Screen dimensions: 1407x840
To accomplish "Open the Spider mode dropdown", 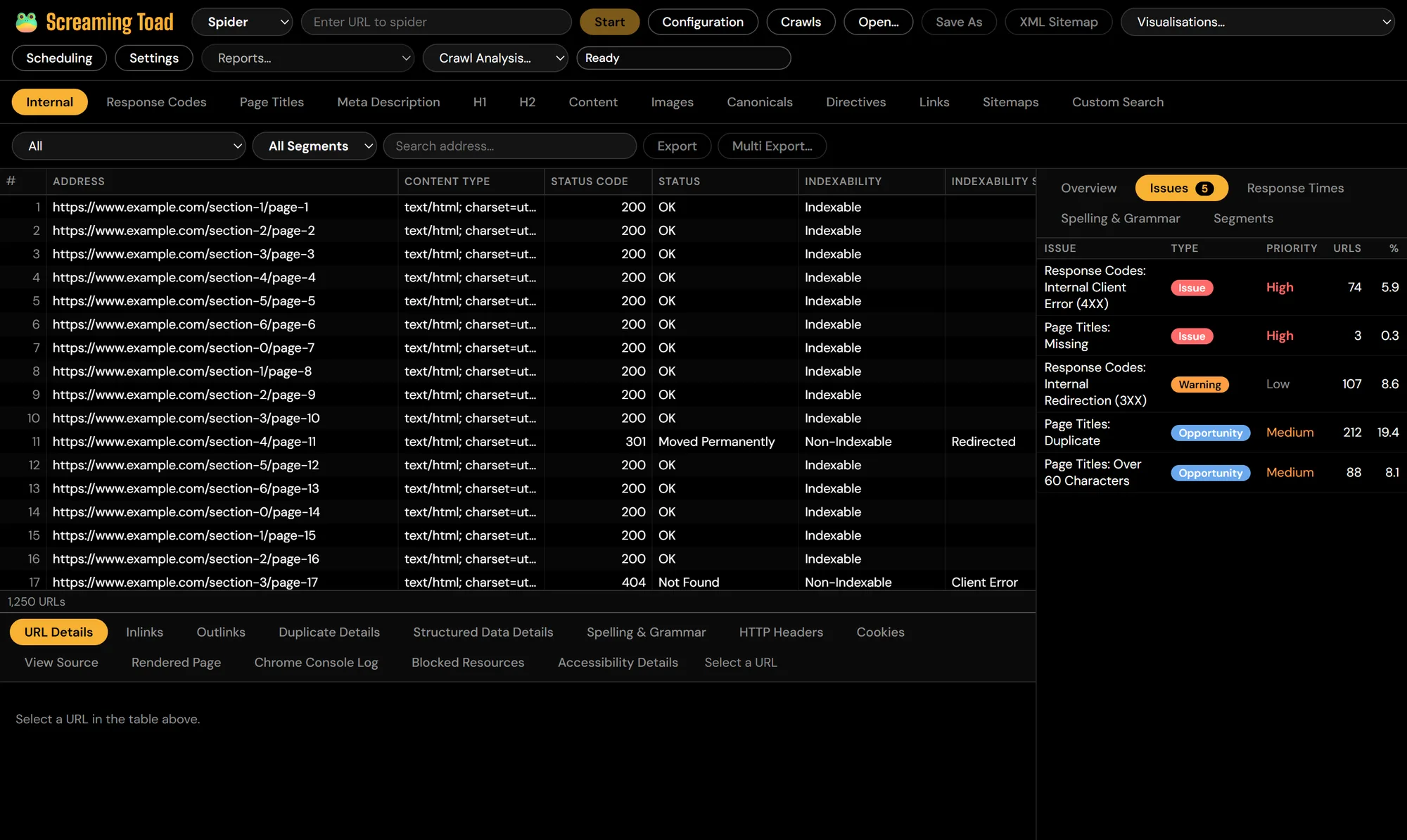I will click(x=242, y=22).
